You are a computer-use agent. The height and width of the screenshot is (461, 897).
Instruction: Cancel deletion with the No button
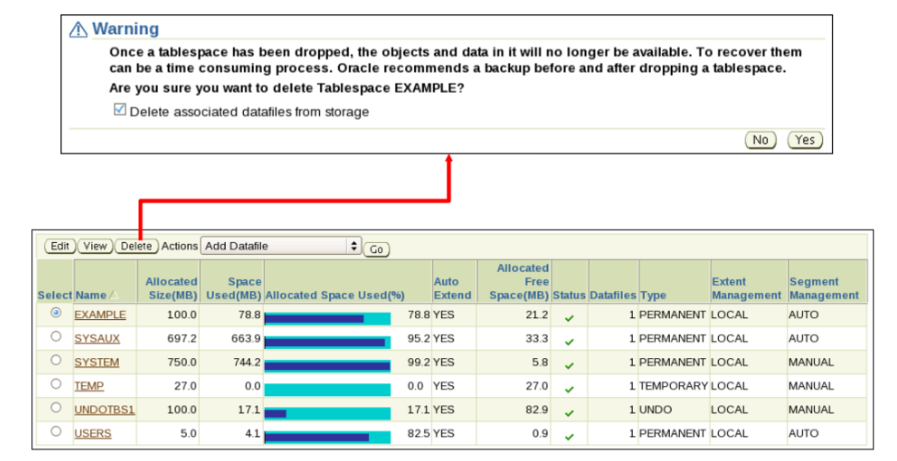tap(760, 140)
